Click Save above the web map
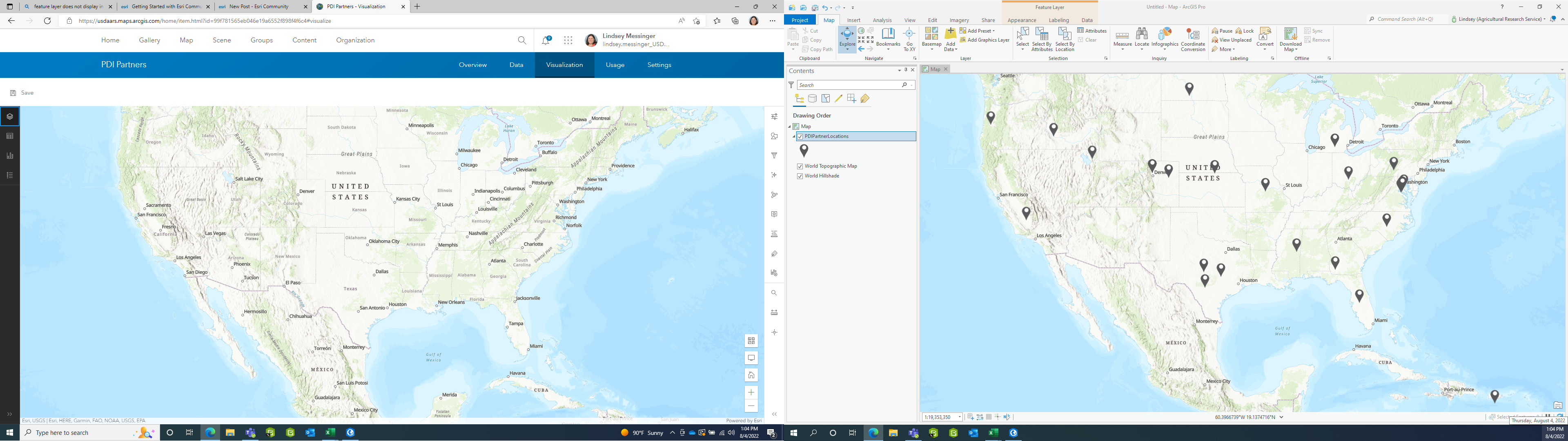This screenshot has height=441, width=1568. click(x=22, y=93)
